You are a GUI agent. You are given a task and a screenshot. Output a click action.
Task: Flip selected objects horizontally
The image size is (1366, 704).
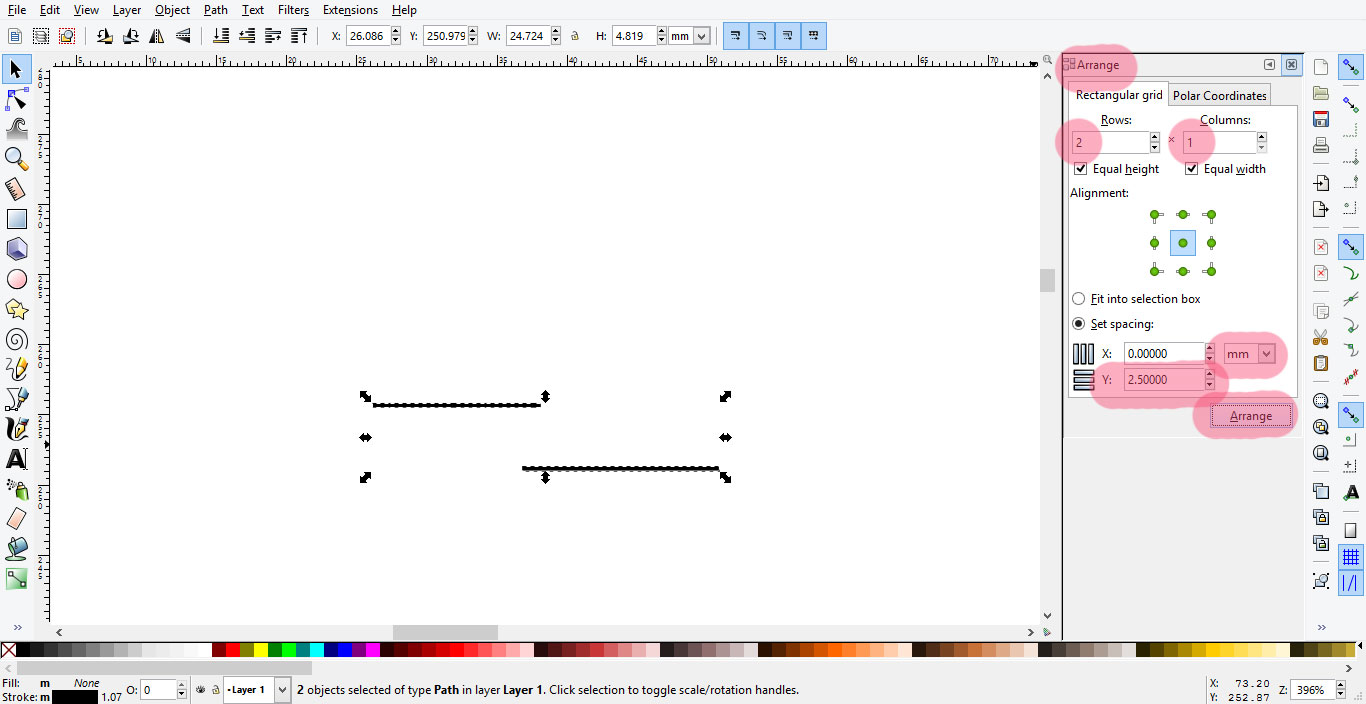157,36
